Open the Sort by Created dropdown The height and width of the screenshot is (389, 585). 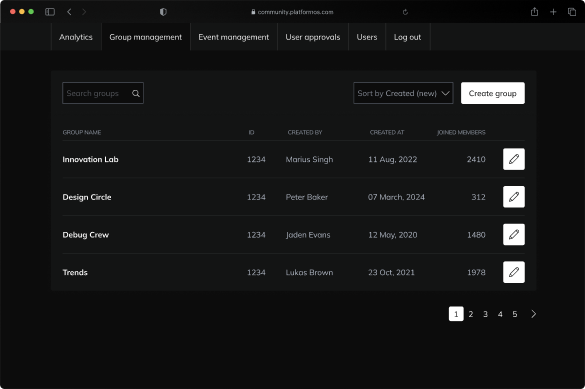[403, 93]
